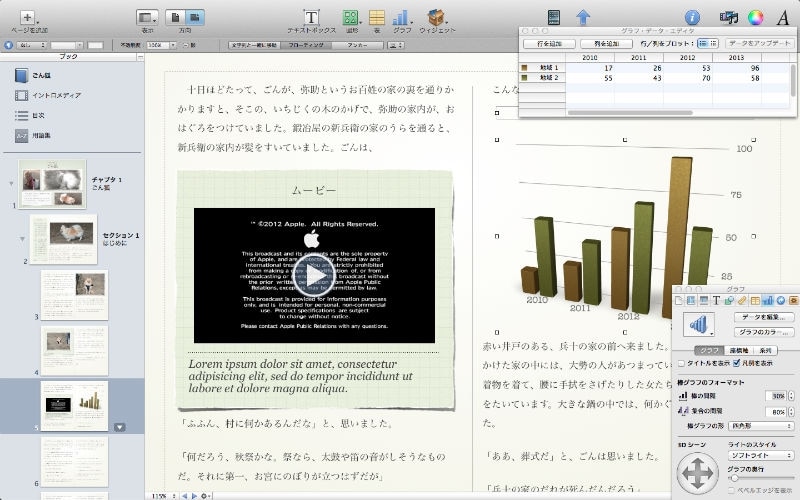Viewport: 800px width, 500px height.
Task: Open the page 5 thumbnail dropdown arrow
Action: click(119, 427)
